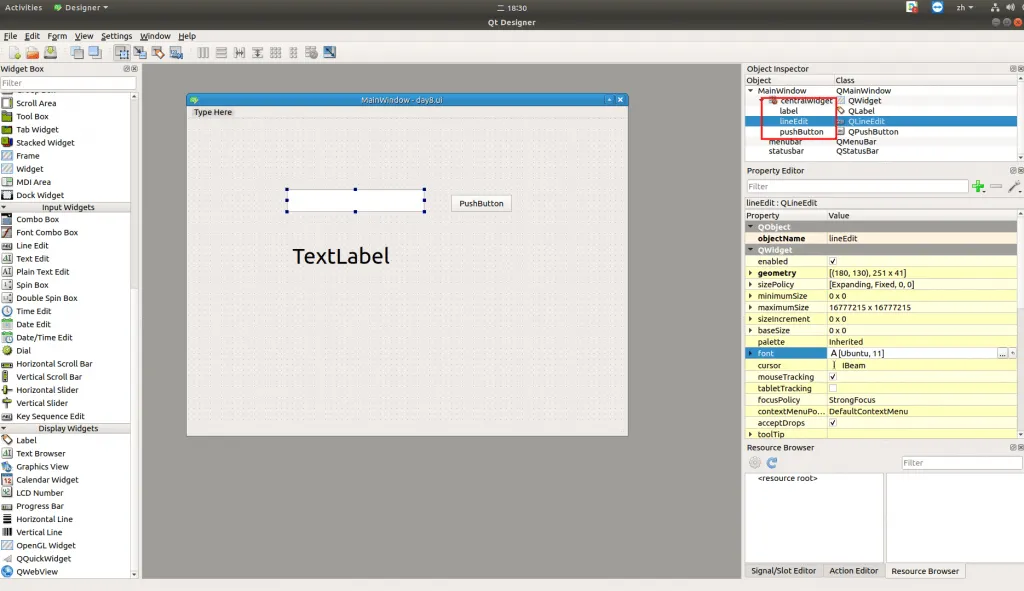Collapse the MainWindow tree node in Object Inspector

pos(751,91)
